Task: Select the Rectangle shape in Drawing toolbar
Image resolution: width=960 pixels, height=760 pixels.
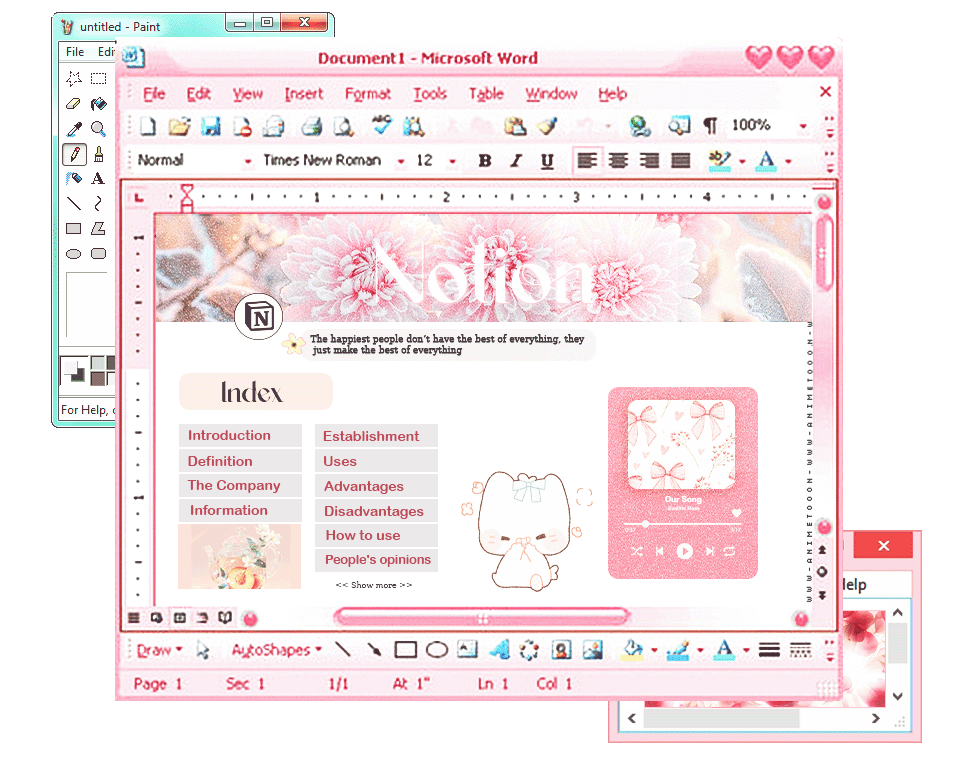Action: pyautogui.click(x=405, y=650)
